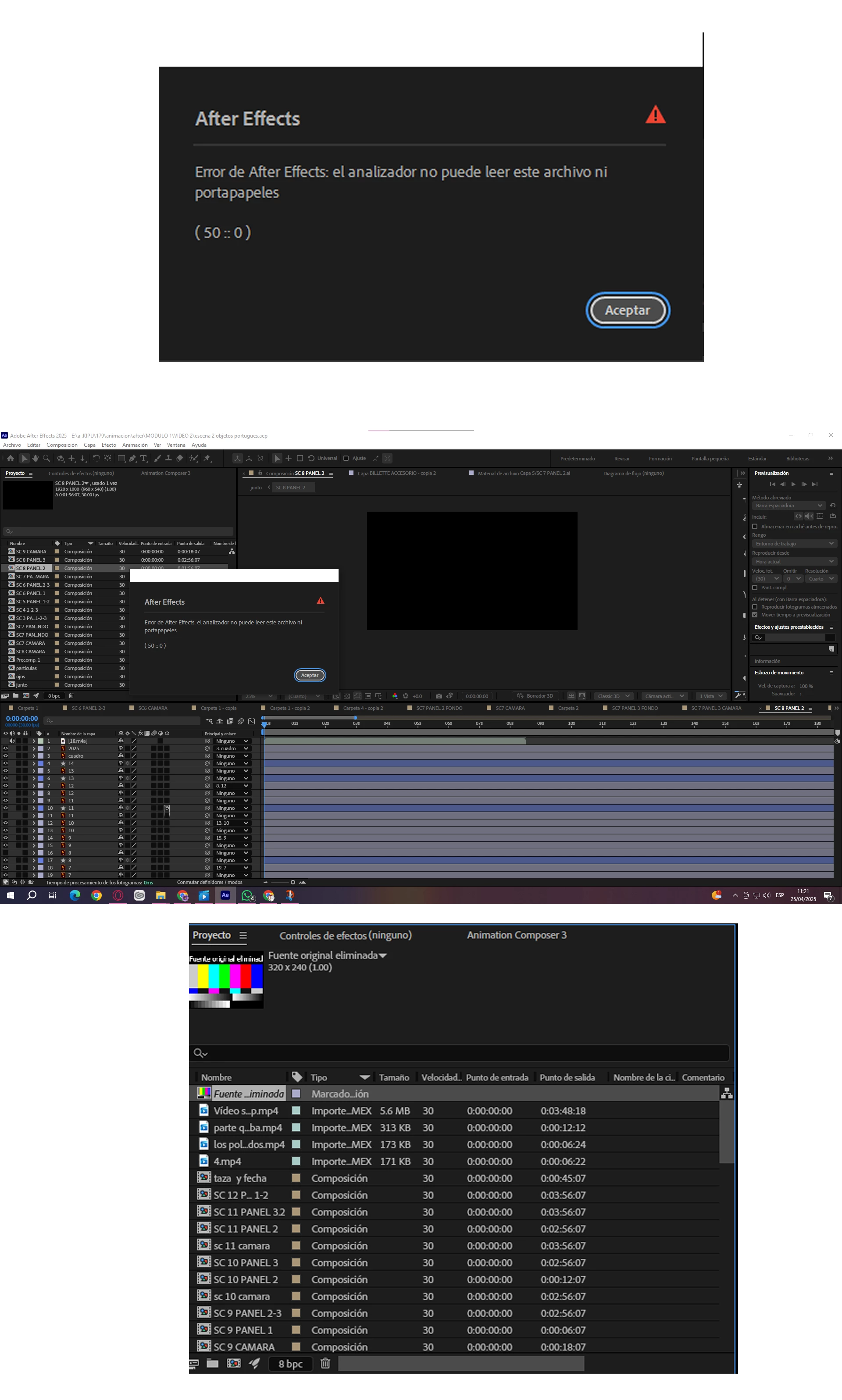The image size is (842, 1400).
Task: Select the Pen tool
Action: 132,458
